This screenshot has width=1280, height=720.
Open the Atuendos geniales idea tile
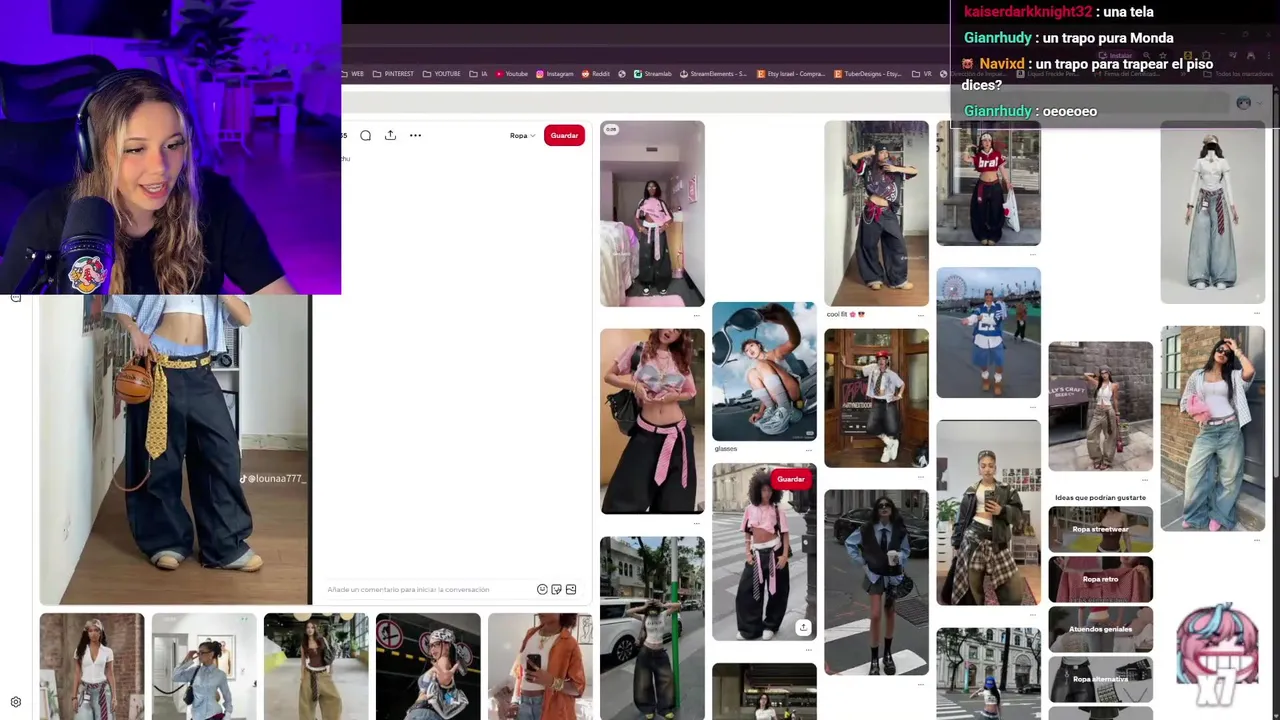click(1100, 629)
